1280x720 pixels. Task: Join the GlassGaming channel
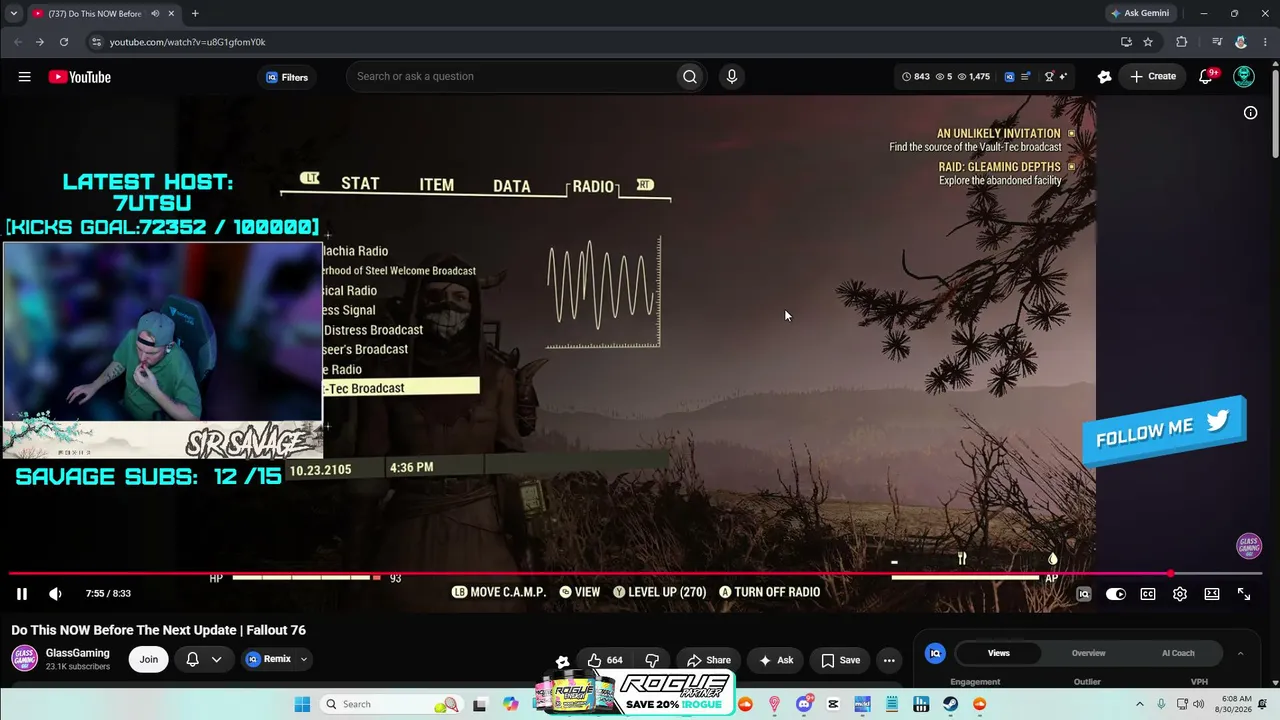coord(149,659)
